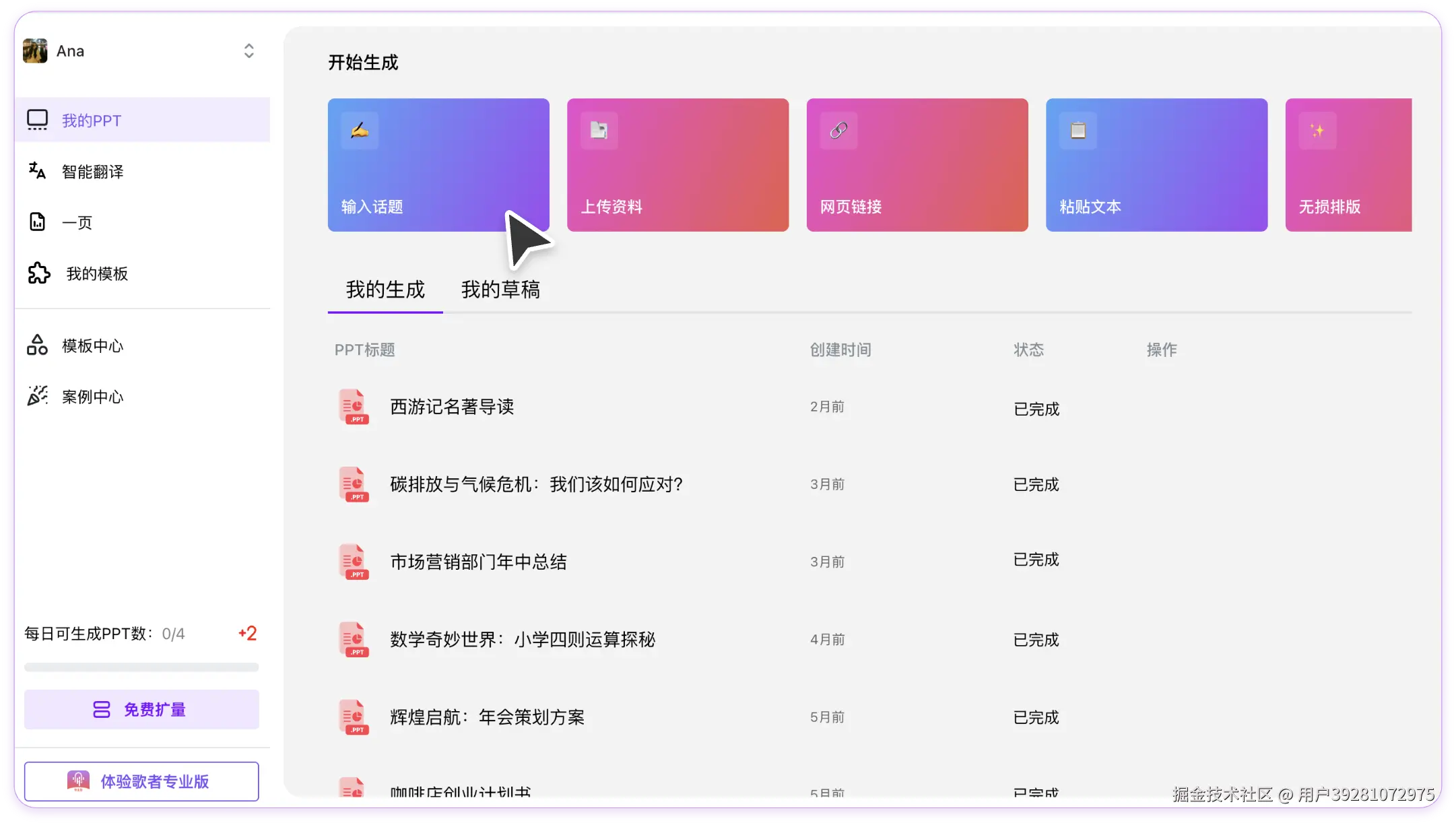Switch to the 我的草稿 tab
This screenshot has width=1456, height=825.
(500, 290)
